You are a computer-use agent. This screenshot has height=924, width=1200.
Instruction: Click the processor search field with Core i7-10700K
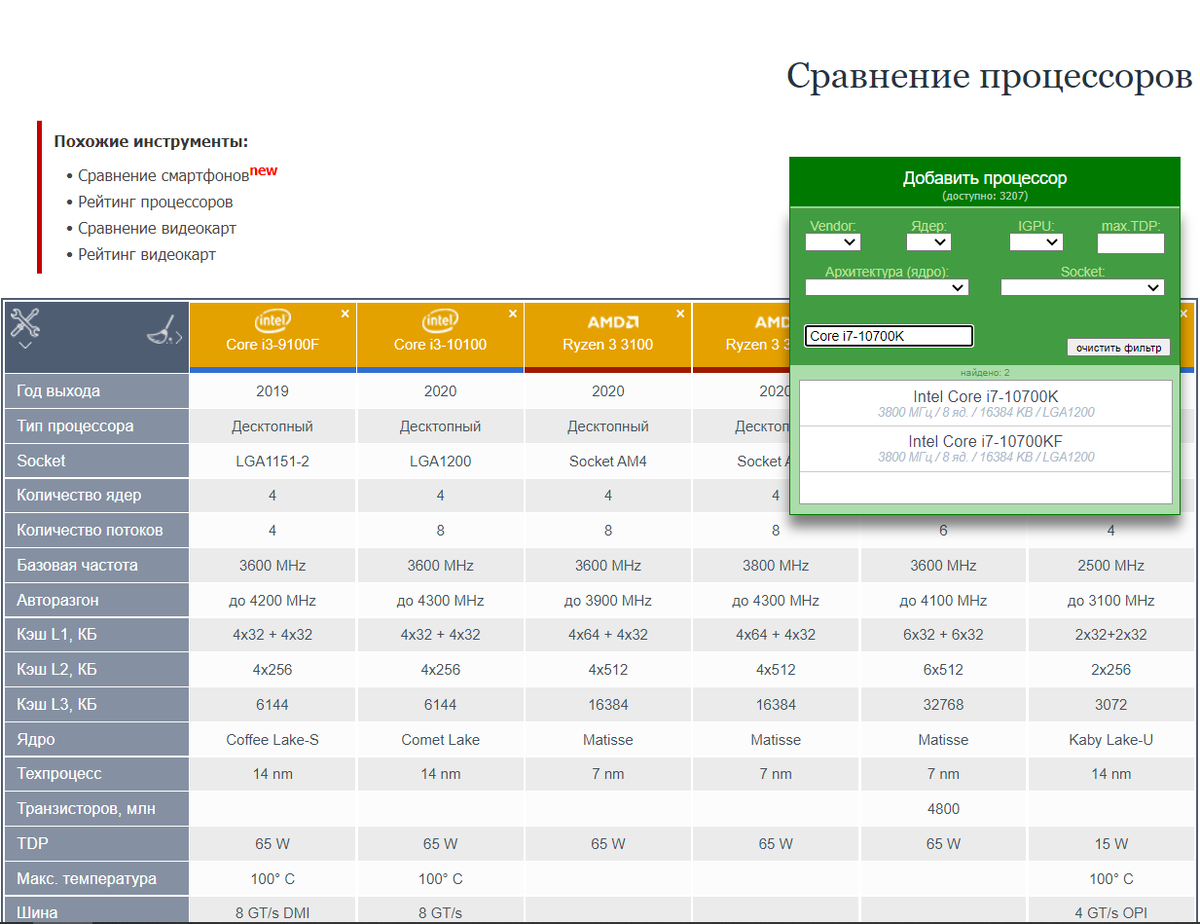click(889, 336)
